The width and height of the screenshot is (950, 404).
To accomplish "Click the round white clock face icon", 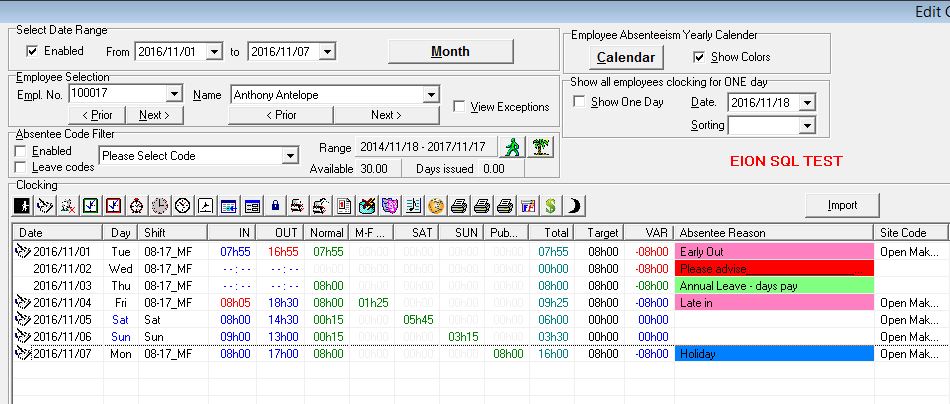I will click(x=182, y=205).
